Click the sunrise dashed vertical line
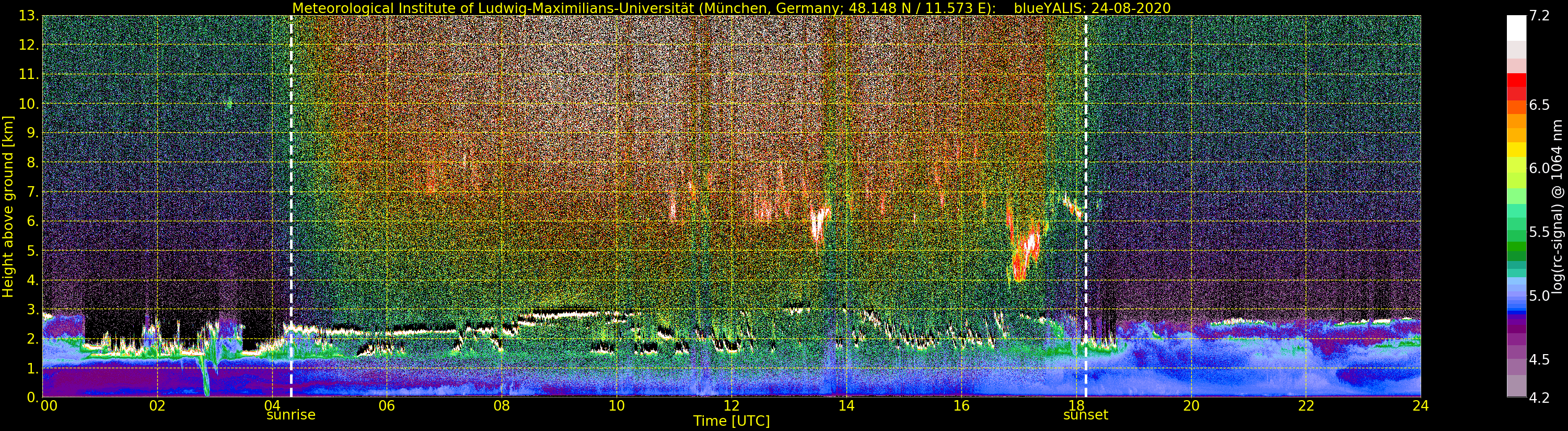 tap(291, 206)
